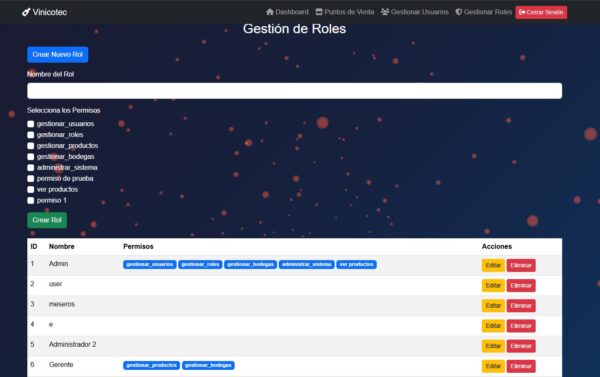Open the Puntos de Venta menu item
This screenshot has height=377, width=600.
344,12
